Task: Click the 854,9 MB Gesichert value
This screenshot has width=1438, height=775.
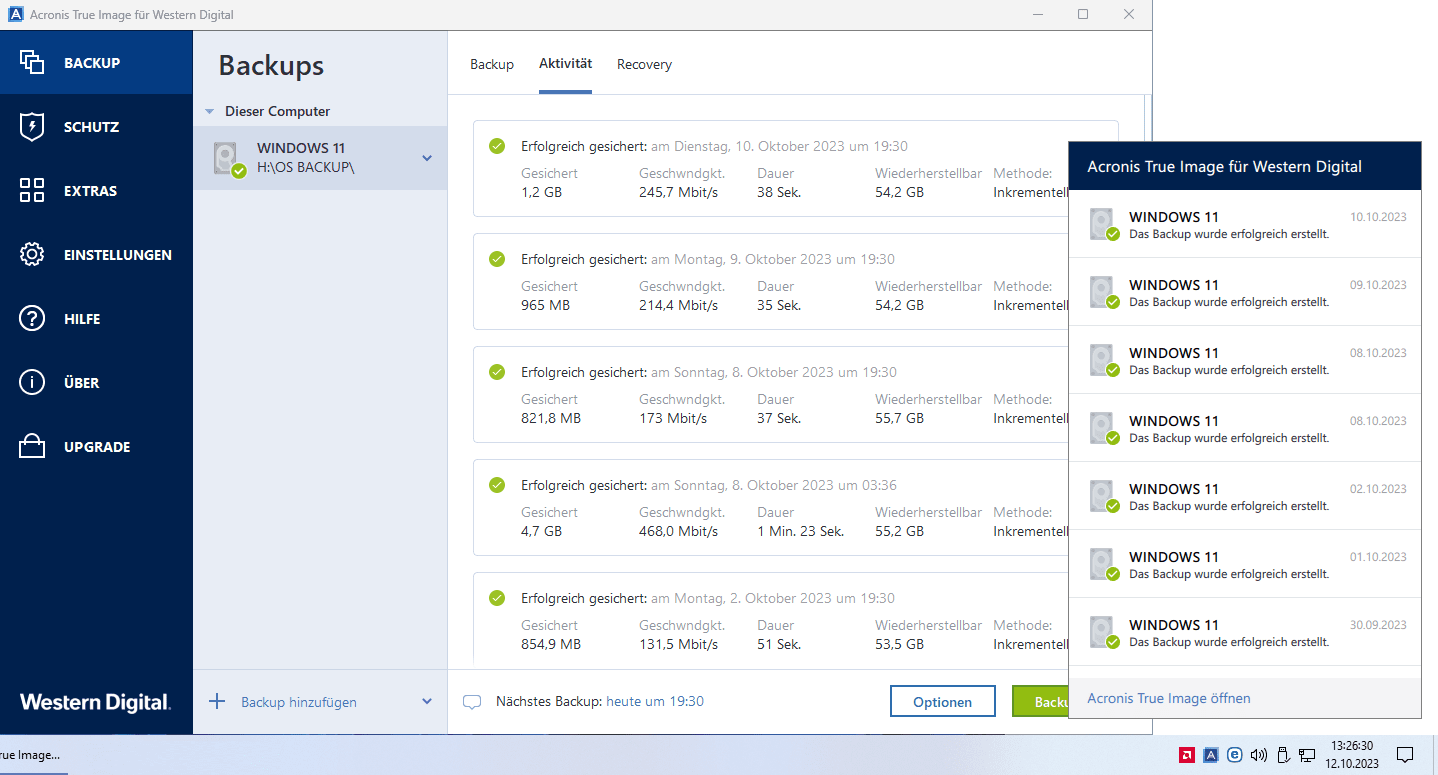Action: click(x=551, y=644)
